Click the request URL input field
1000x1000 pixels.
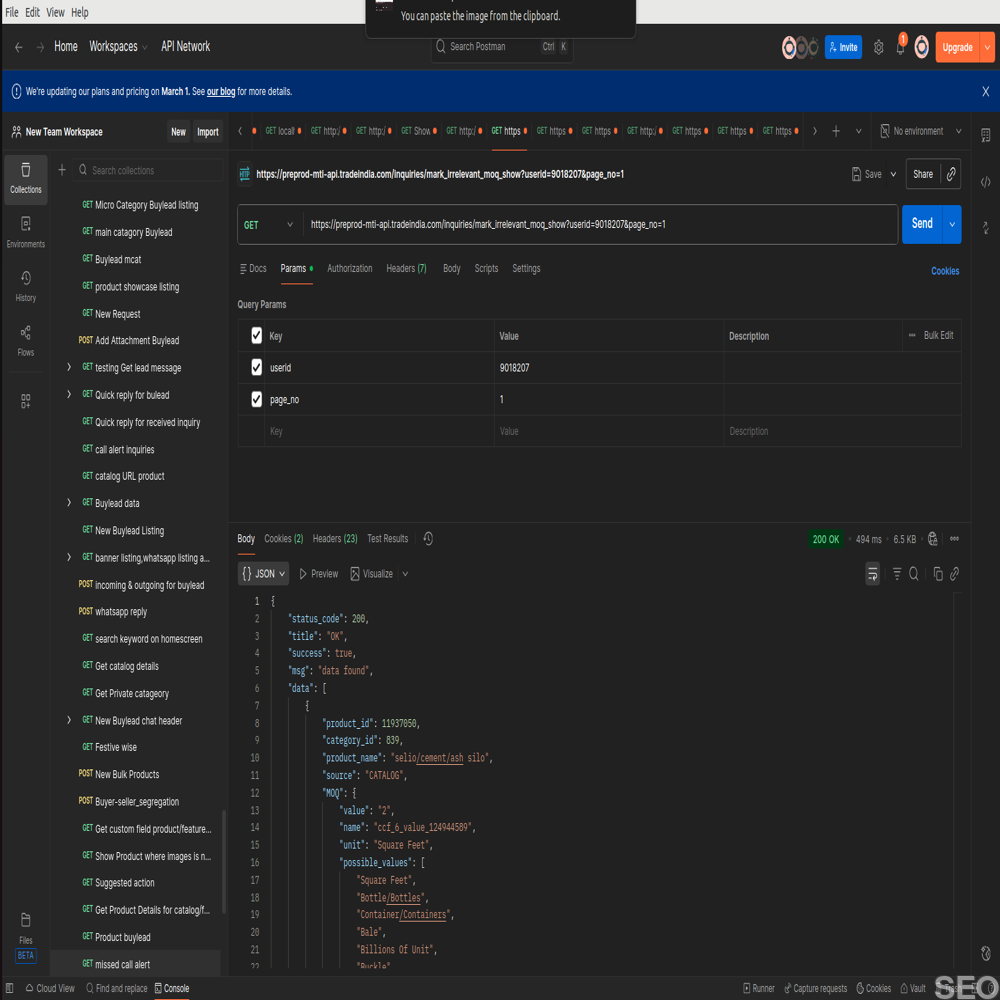coord(600,224)
